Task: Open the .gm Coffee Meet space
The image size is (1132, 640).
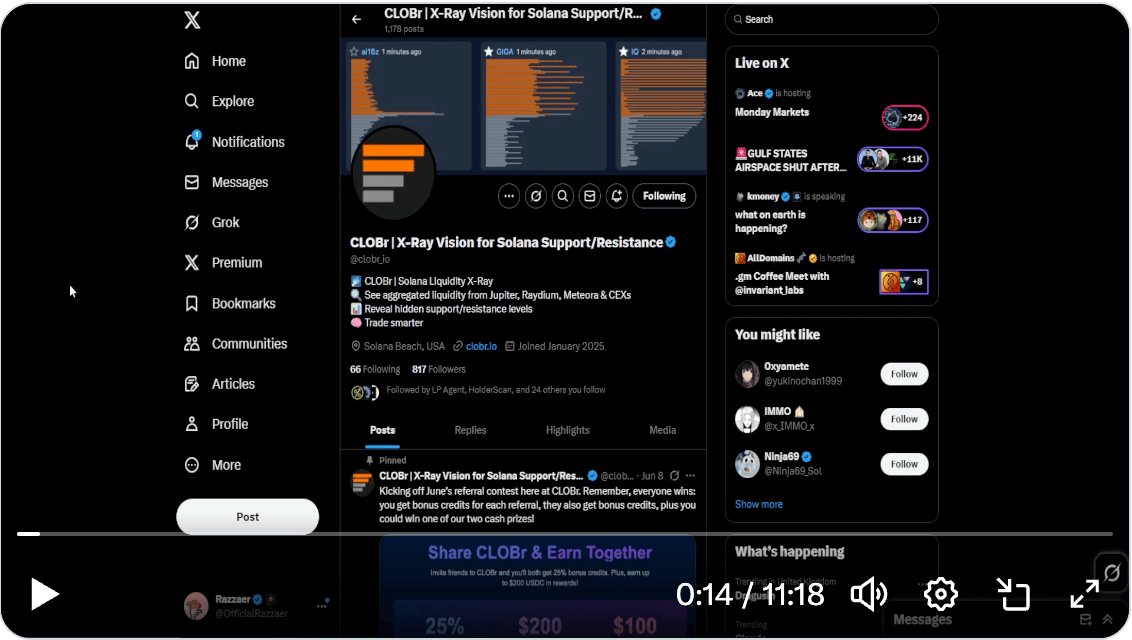Action: click(903, 282)
